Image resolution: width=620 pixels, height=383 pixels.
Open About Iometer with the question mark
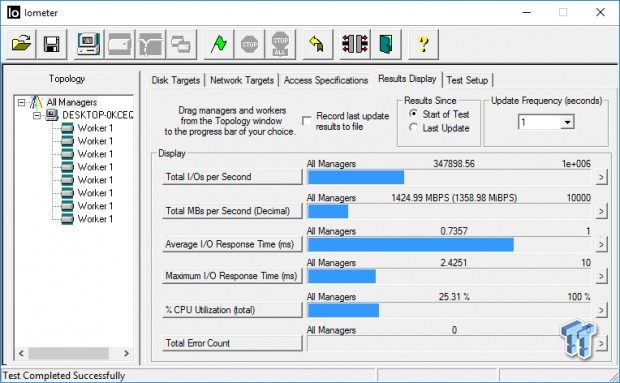(423, 44)
